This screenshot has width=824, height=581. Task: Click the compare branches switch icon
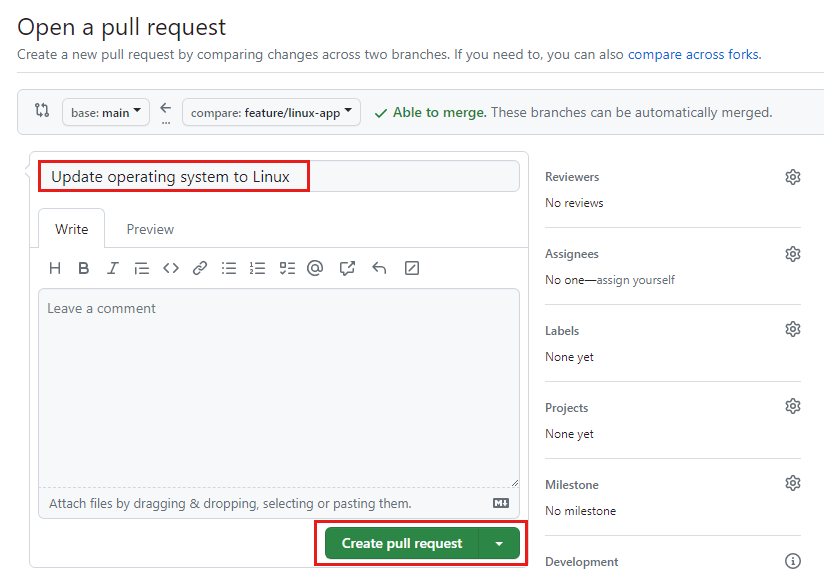pyautogui.click(x=42, y=110)
